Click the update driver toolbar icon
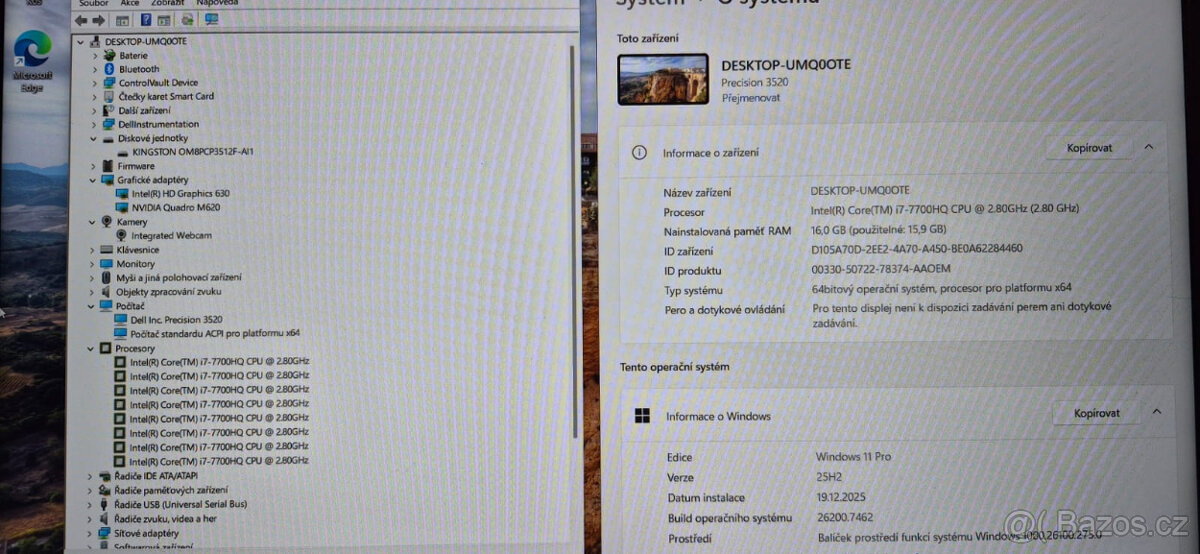1200x554 pixels. coord(187,20)
